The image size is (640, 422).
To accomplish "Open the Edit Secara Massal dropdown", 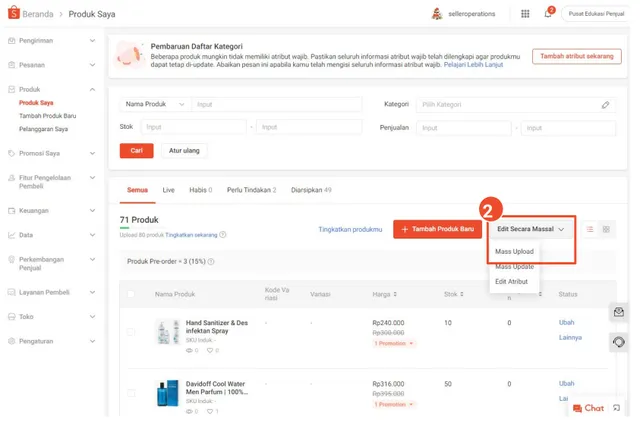I will point(531,229).
